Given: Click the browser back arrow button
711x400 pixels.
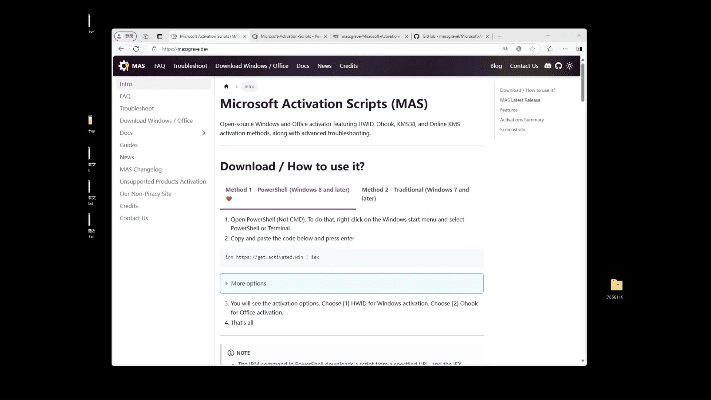Looking at the screenshot, I should click(x=122, y=48).
